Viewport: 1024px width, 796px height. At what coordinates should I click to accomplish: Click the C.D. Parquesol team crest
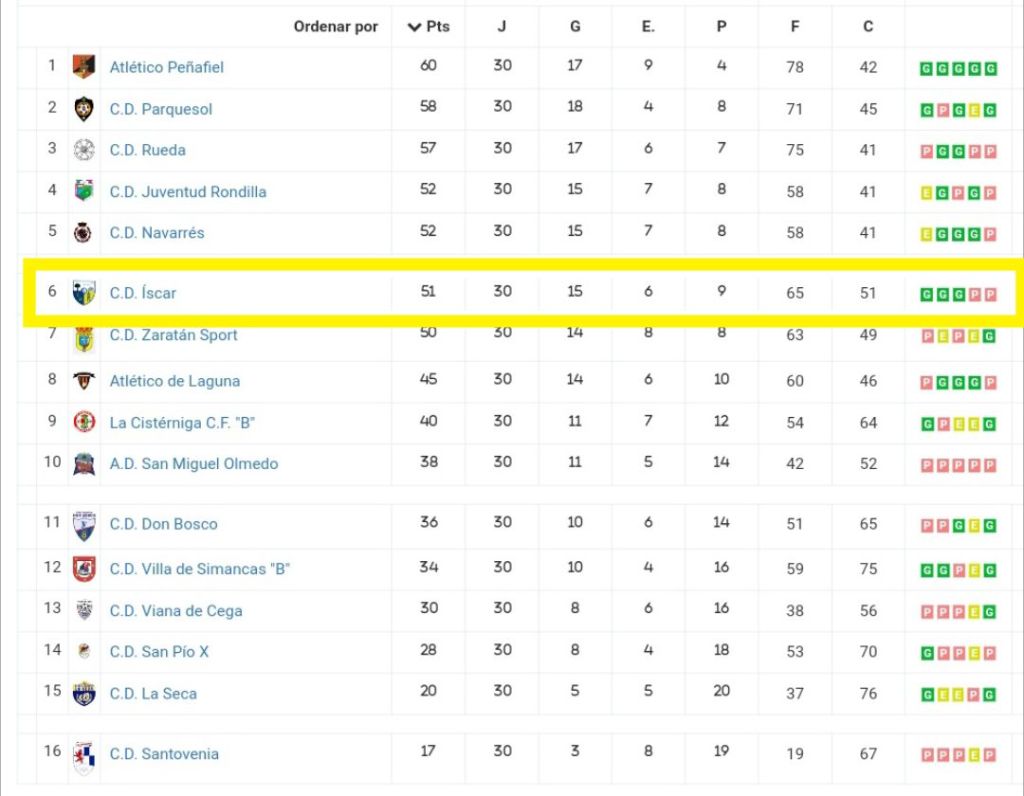pos(84,109)
